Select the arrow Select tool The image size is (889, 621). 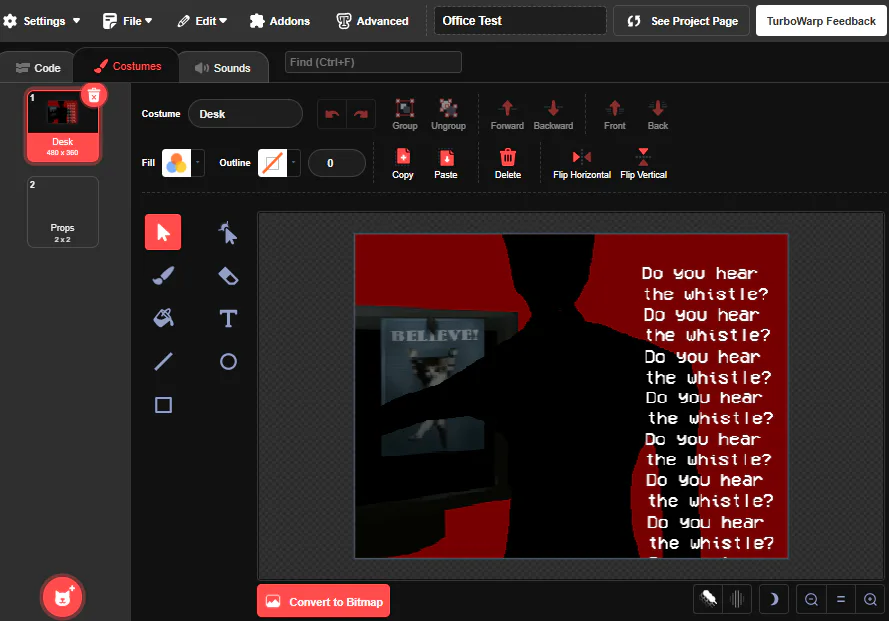pos(163,232)
